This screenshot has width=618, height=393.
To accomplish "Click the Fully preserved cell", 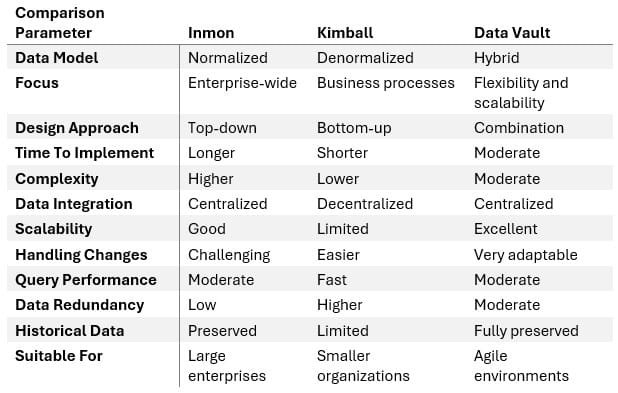I will point(526,331).
